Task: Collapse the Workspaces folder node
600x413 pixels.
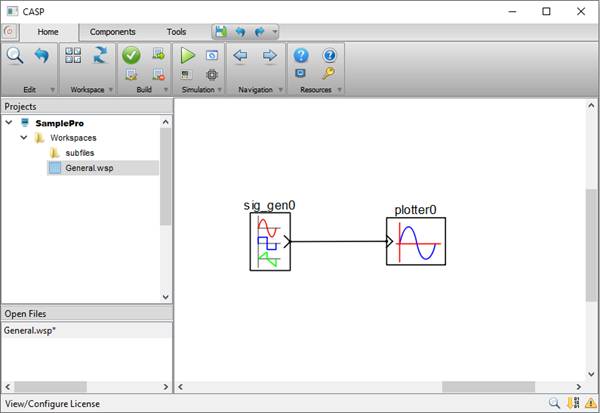Action: [23, 137]
